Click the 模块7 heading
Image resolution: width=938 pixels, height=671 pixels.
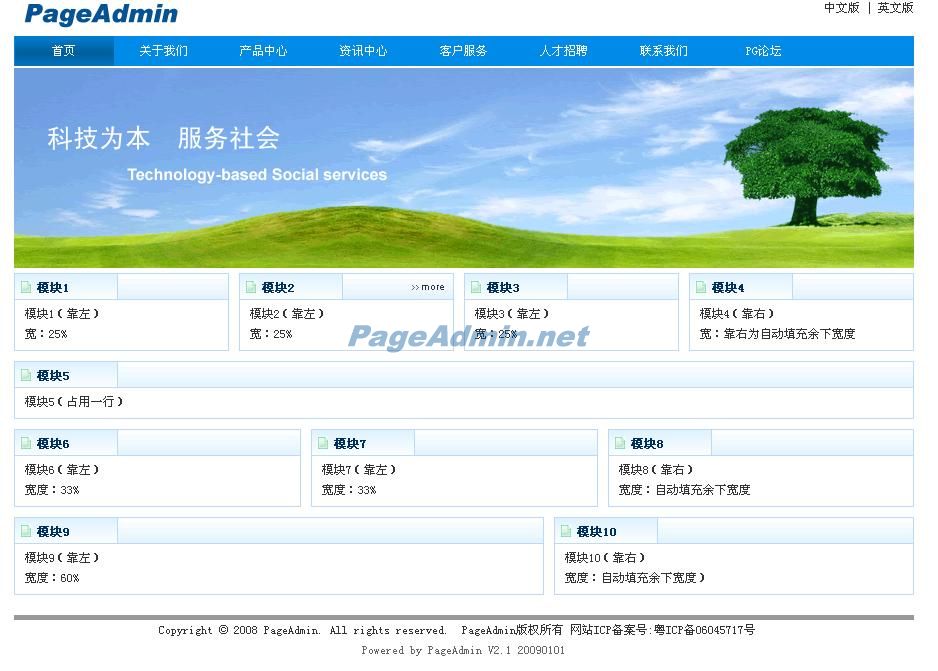[x=349, y=444]
